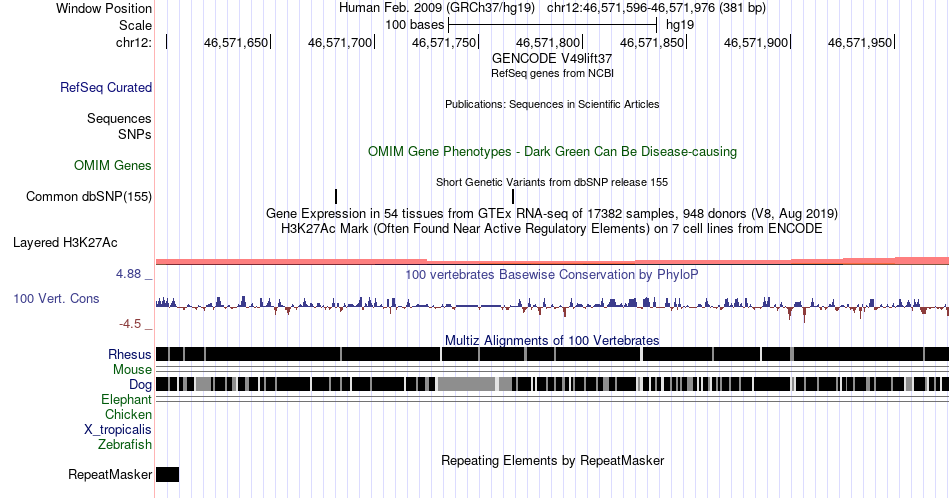Click the chr12:46,571,596-46,571,976 coordinates text
The height and width of the screenshot is (498, 950).
[656, 8]
